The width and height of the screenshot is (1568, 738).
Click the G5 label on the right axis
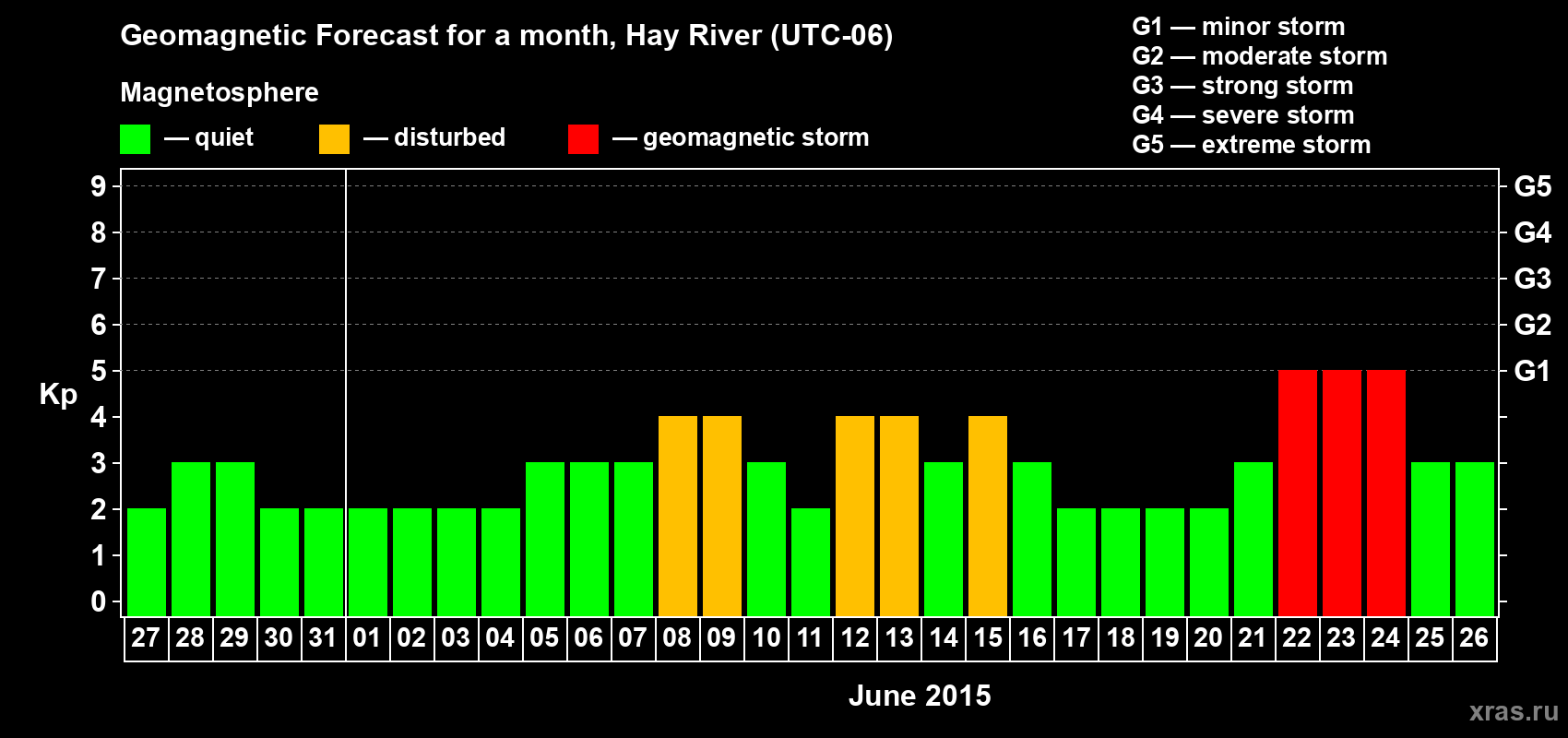[x=1533, y=186]
